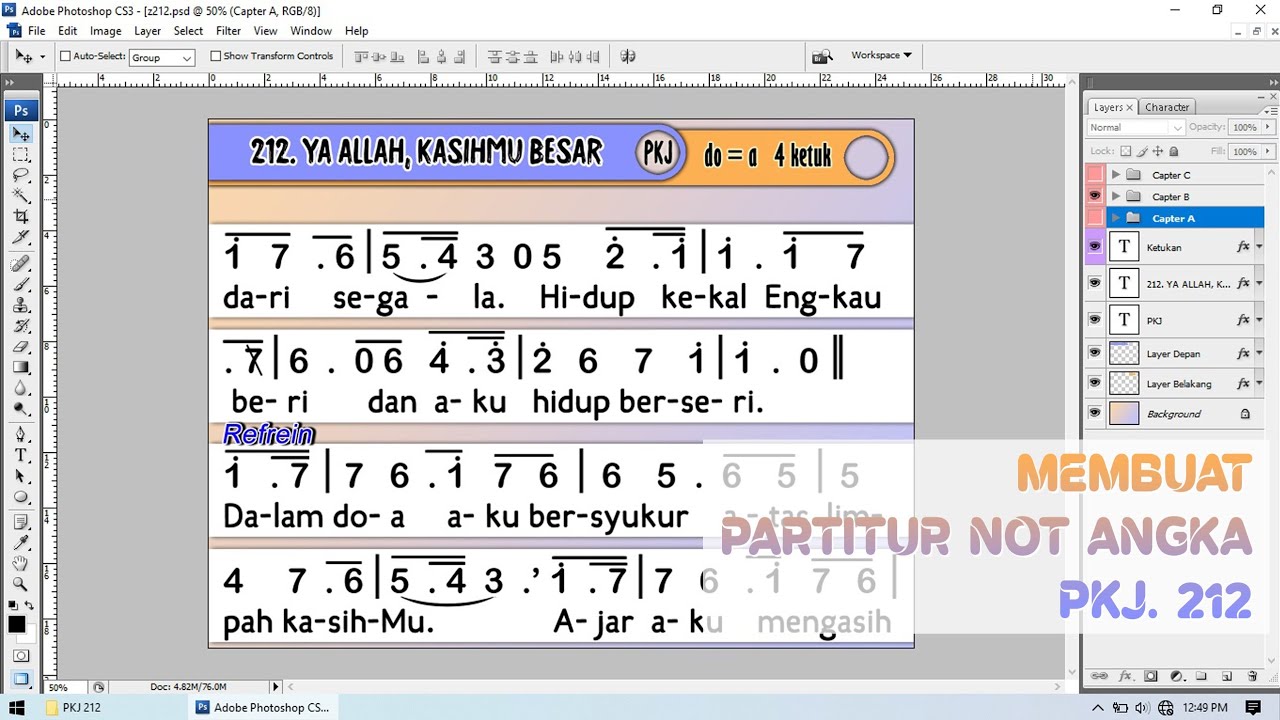Screen dimensions: 1280x720
Task: Select the Horizontal Type tool
Action: pos(21,456)
